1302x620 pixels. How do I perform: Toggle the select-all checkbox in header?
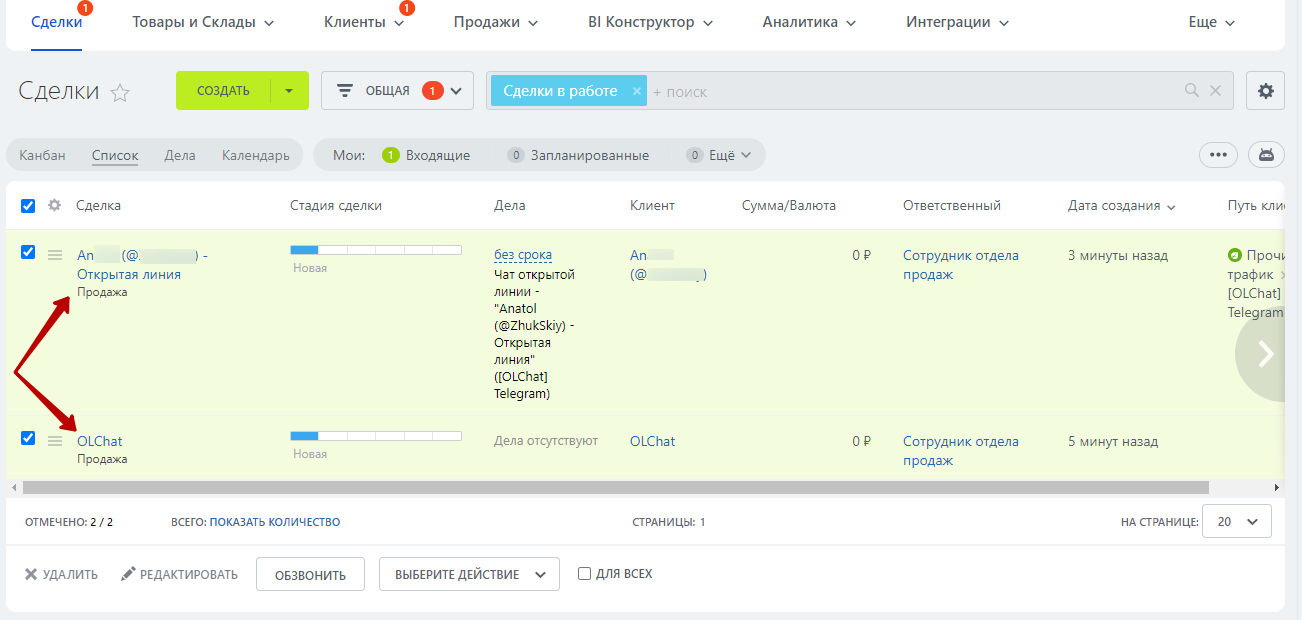[28, 206]
